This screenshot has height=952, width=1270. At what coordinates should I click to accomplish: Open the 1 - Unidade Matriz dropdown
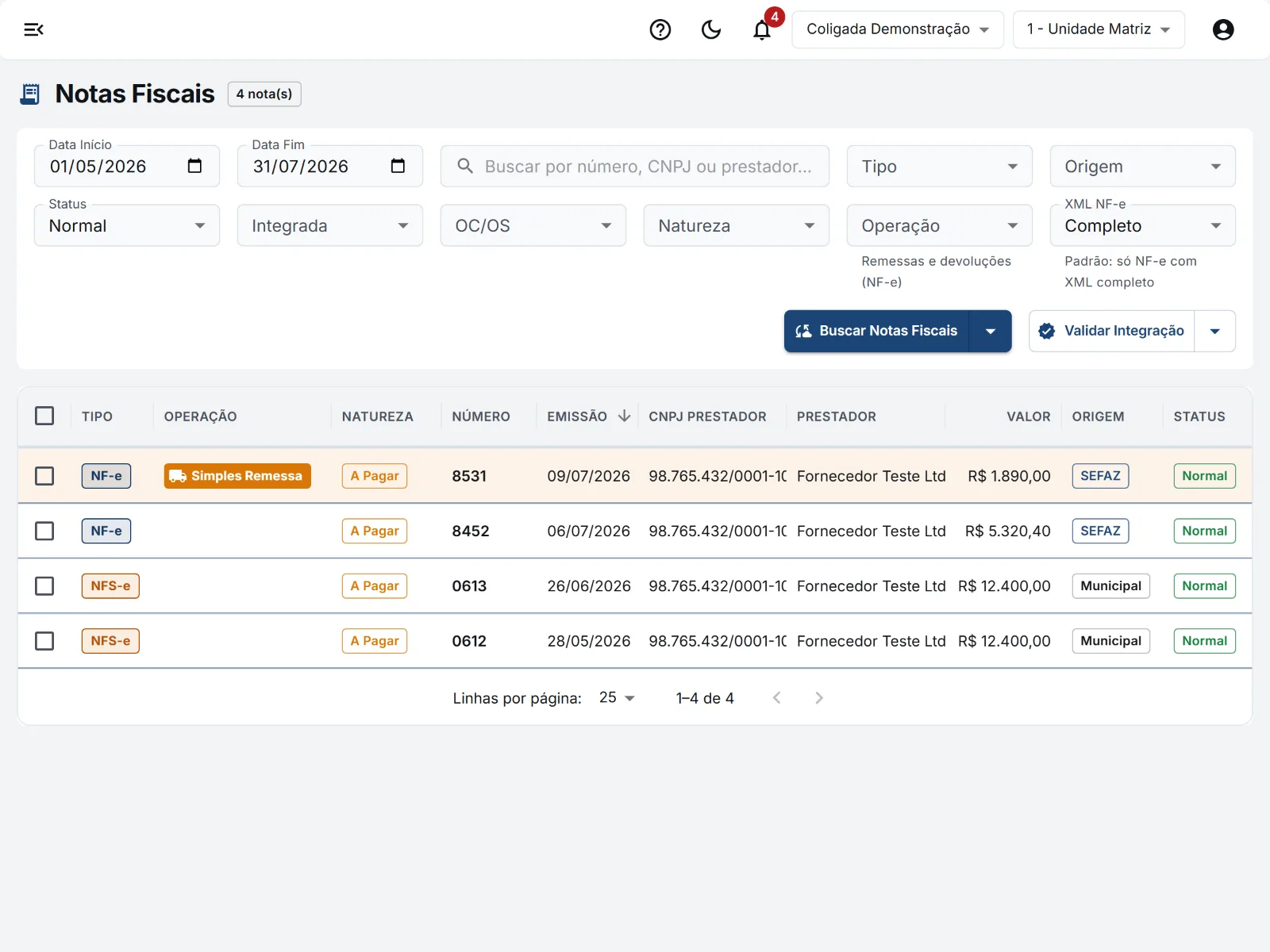(1099, 29)
